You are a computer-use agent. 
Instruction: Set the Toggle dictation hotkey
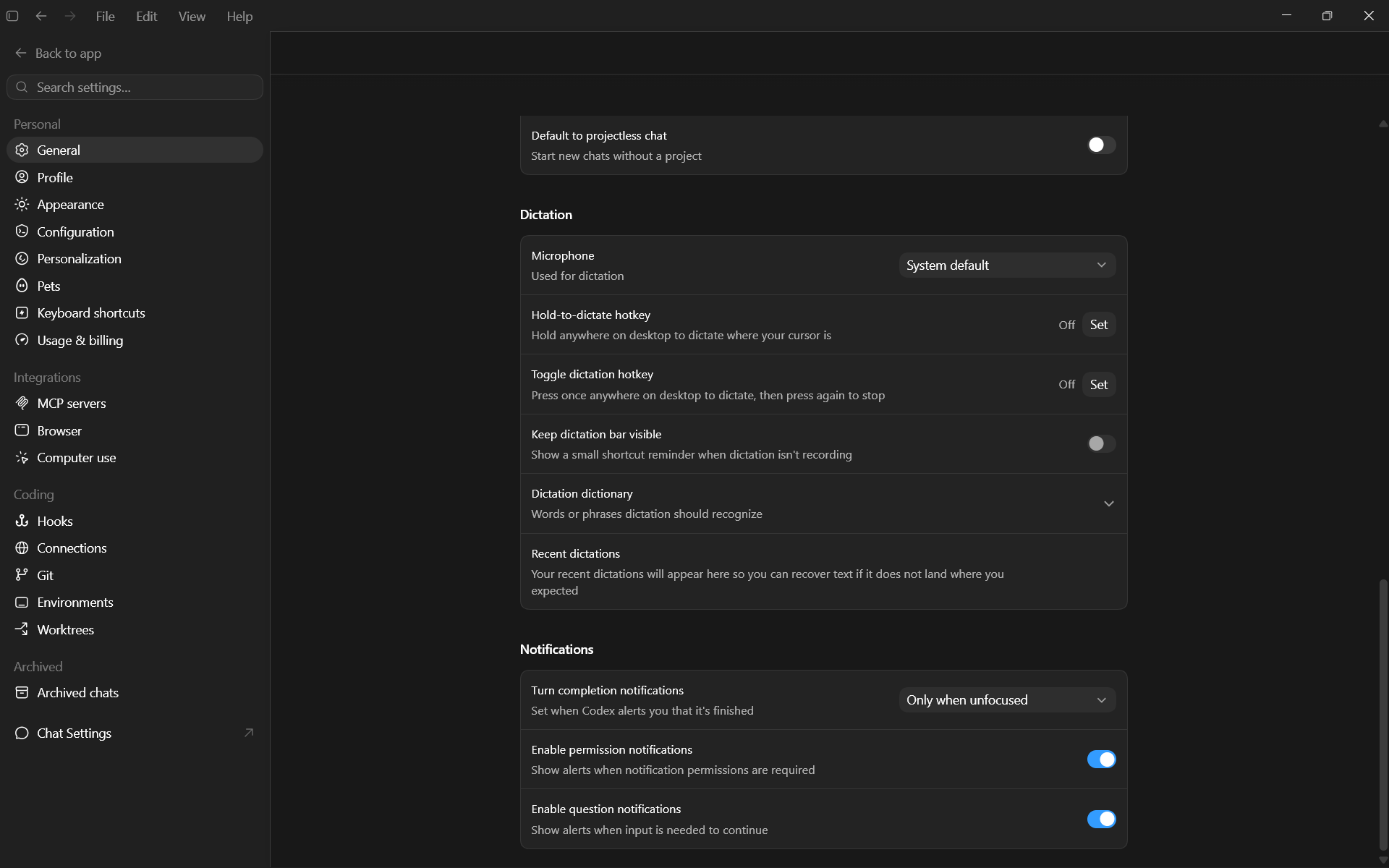coord(1099,384)
